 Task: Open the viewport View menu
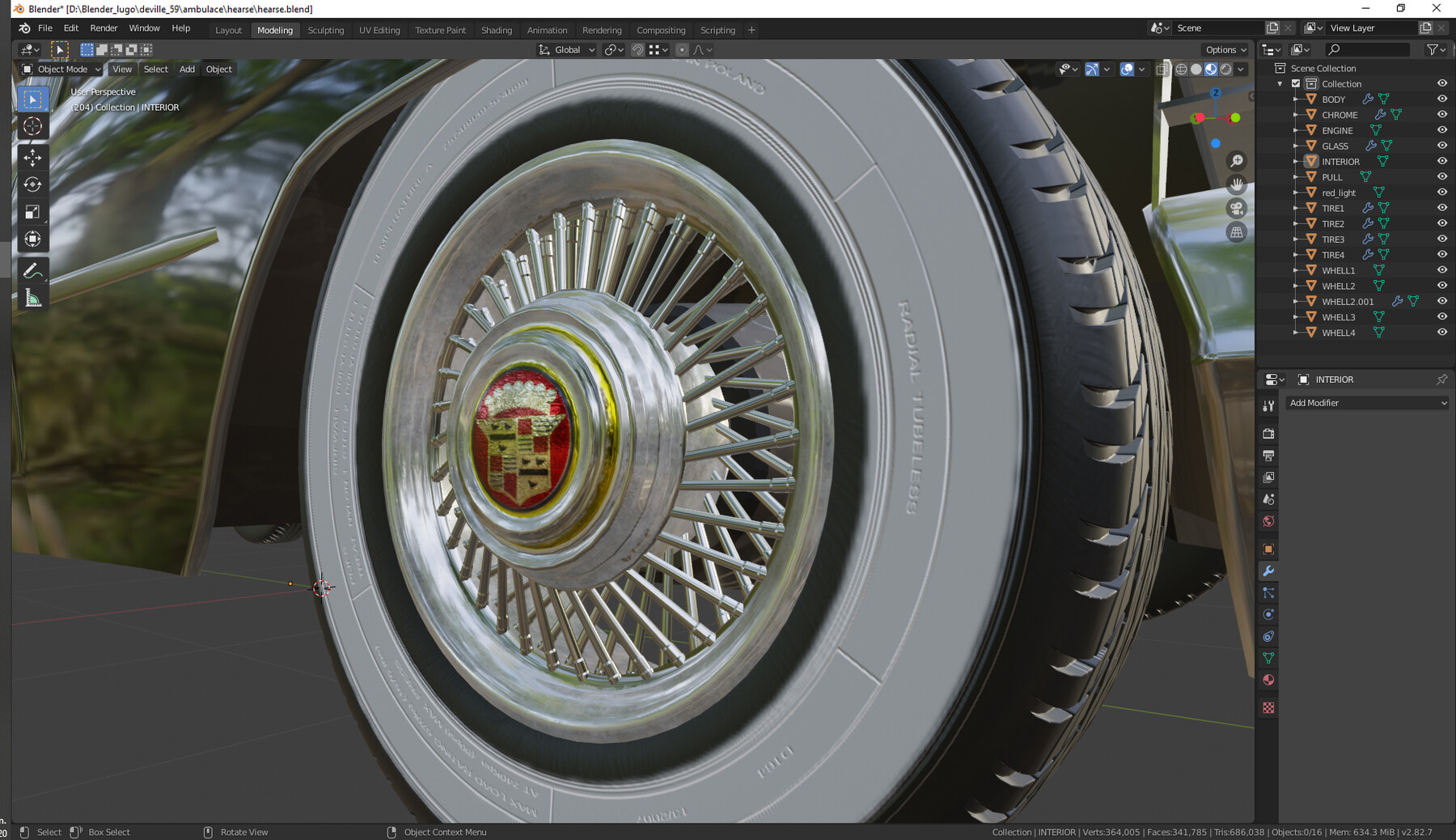pyautogui.click(x=122, y=70)
